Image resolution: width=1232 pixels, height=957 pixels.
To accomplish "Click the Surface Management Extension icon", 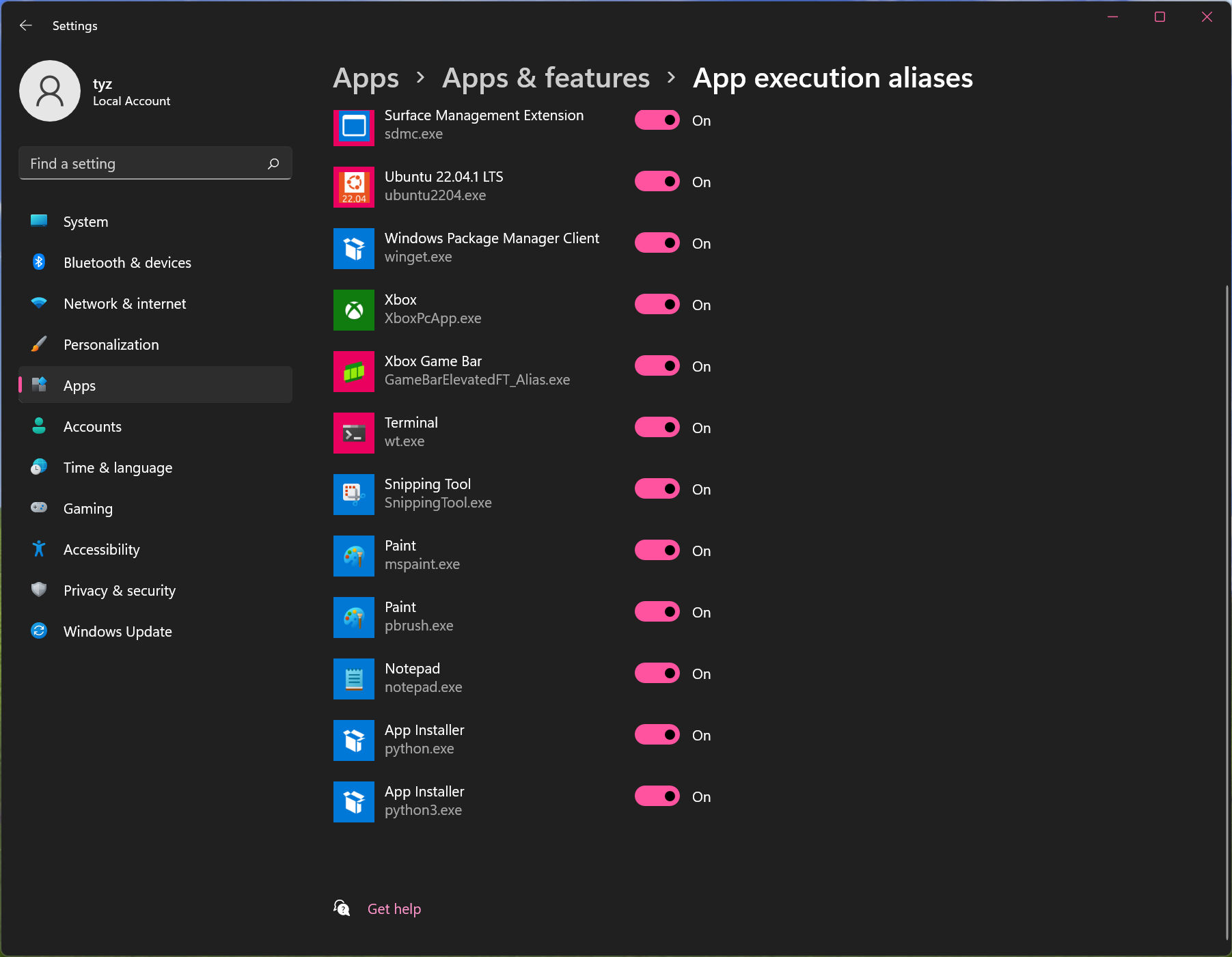I will pos(353,128).
